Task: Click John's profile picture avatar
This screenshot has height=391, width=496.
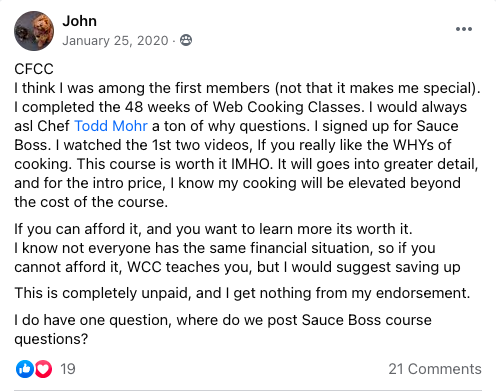Action: click(34, 31)
